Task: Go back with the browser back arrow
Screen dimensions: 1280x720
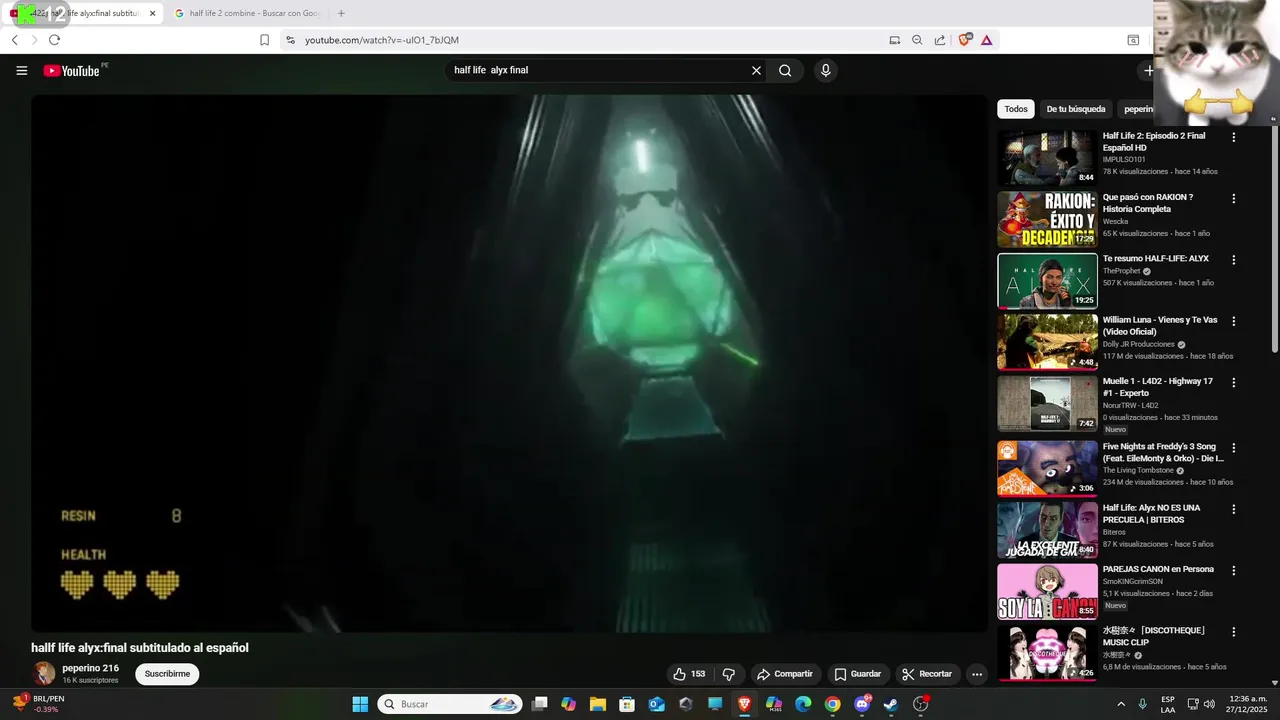Action: tap(15, 40)
